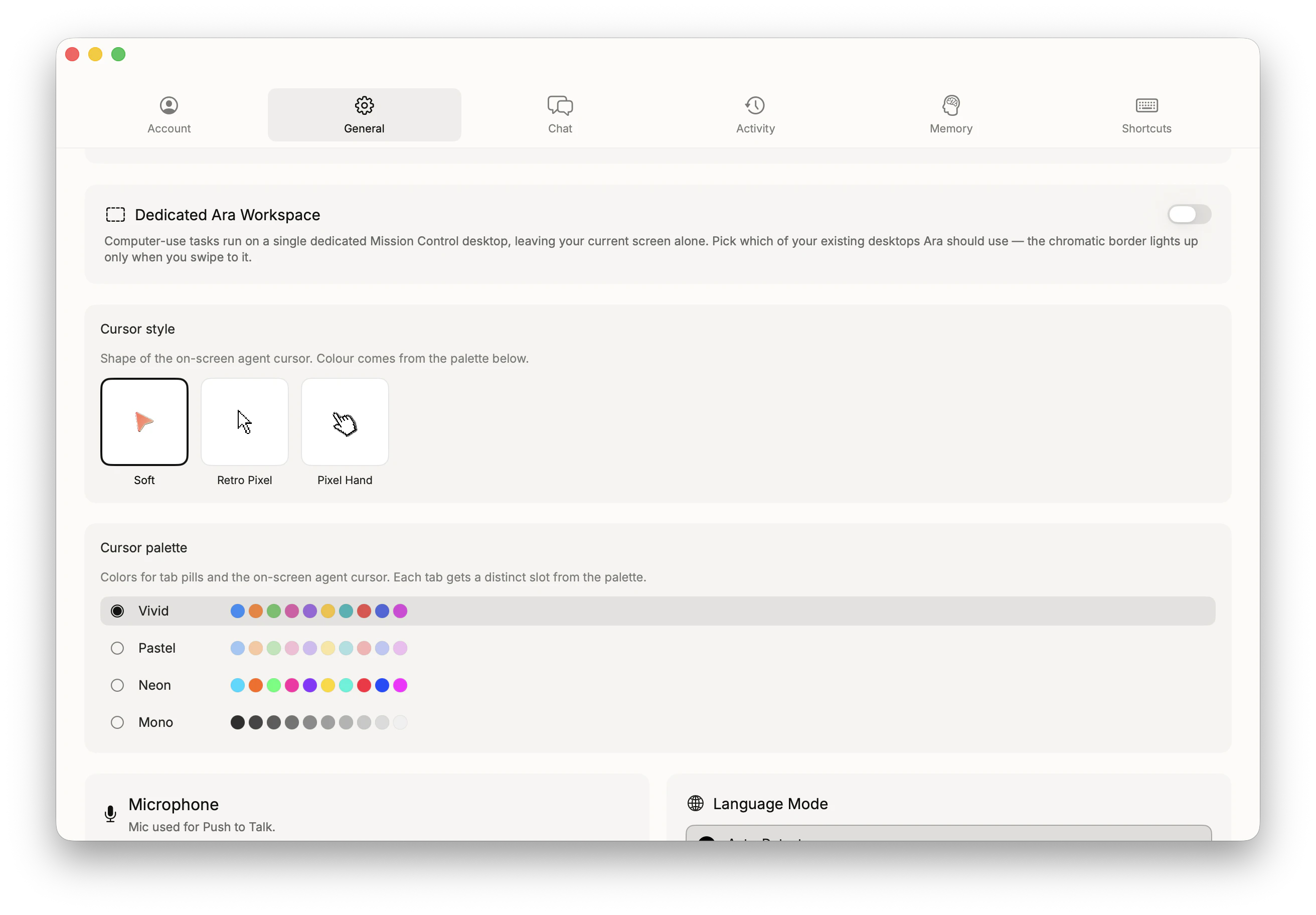Click the Vivid palette label
The height and width of the screenshot is (915, 1316).
(x=153, y=611)
